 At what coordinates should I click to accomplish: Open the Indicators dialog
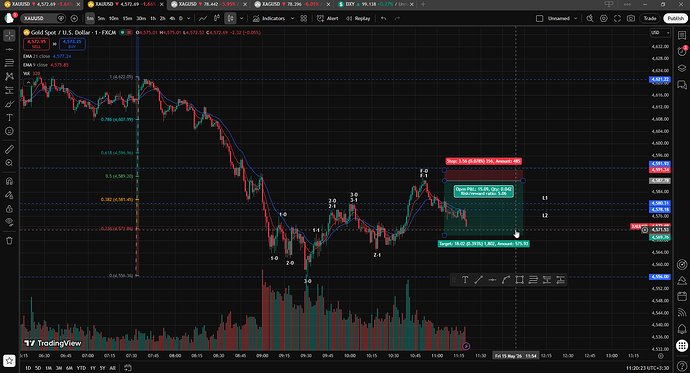(x=269, y=18)
